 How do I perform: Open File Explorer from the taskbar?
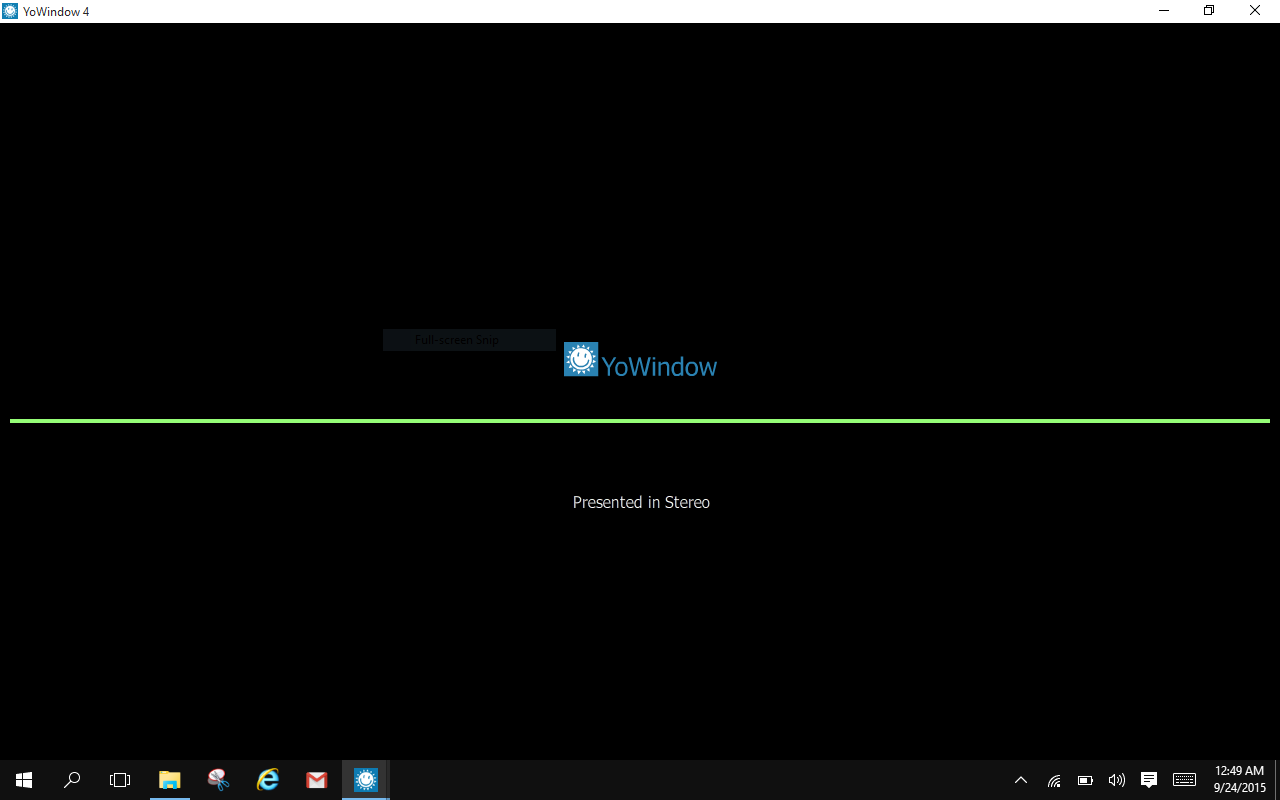(170, 780)
